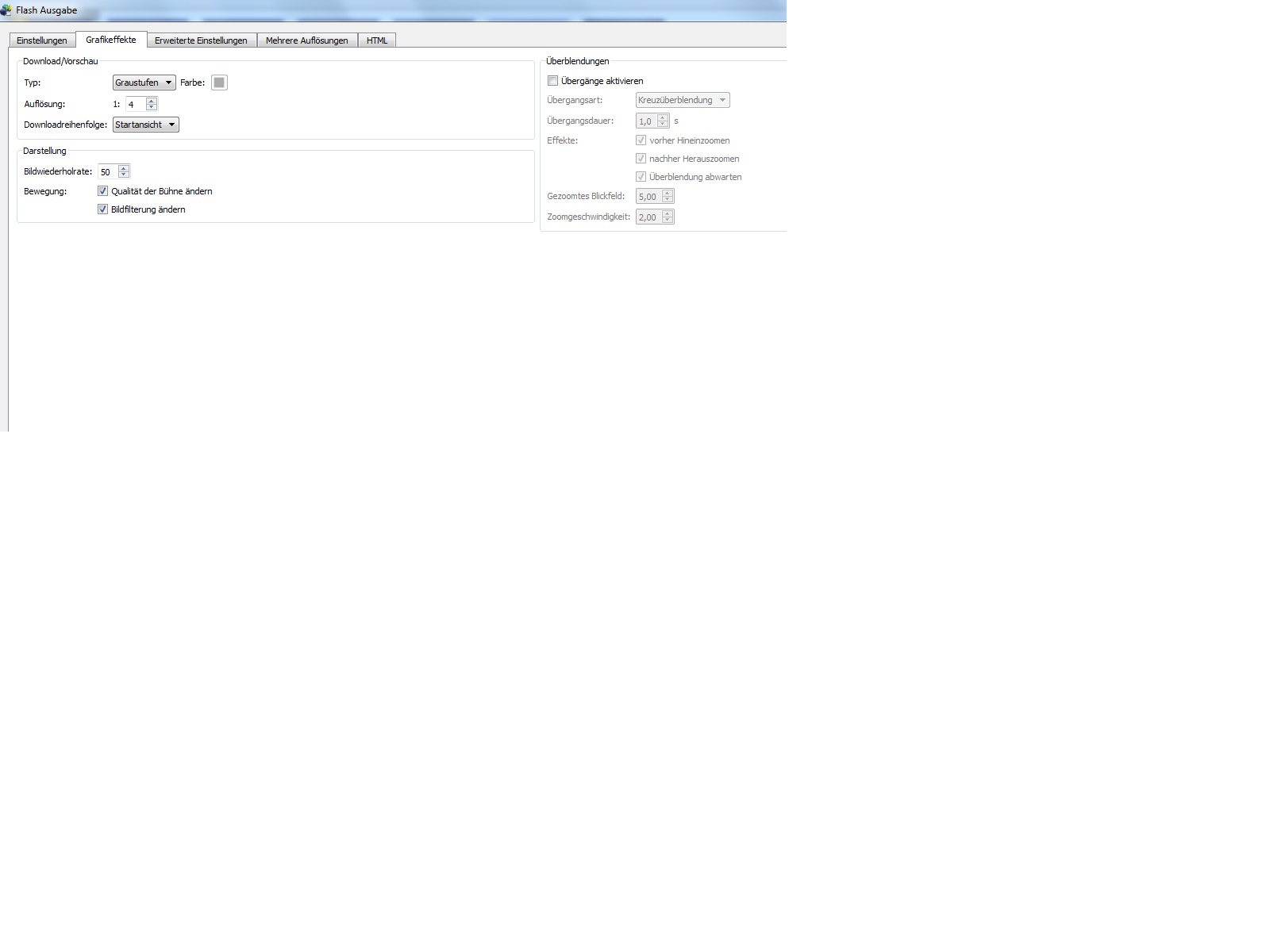
Task: Decrease Bildwiederholrate with the down arrow
Action: [123, 175]
